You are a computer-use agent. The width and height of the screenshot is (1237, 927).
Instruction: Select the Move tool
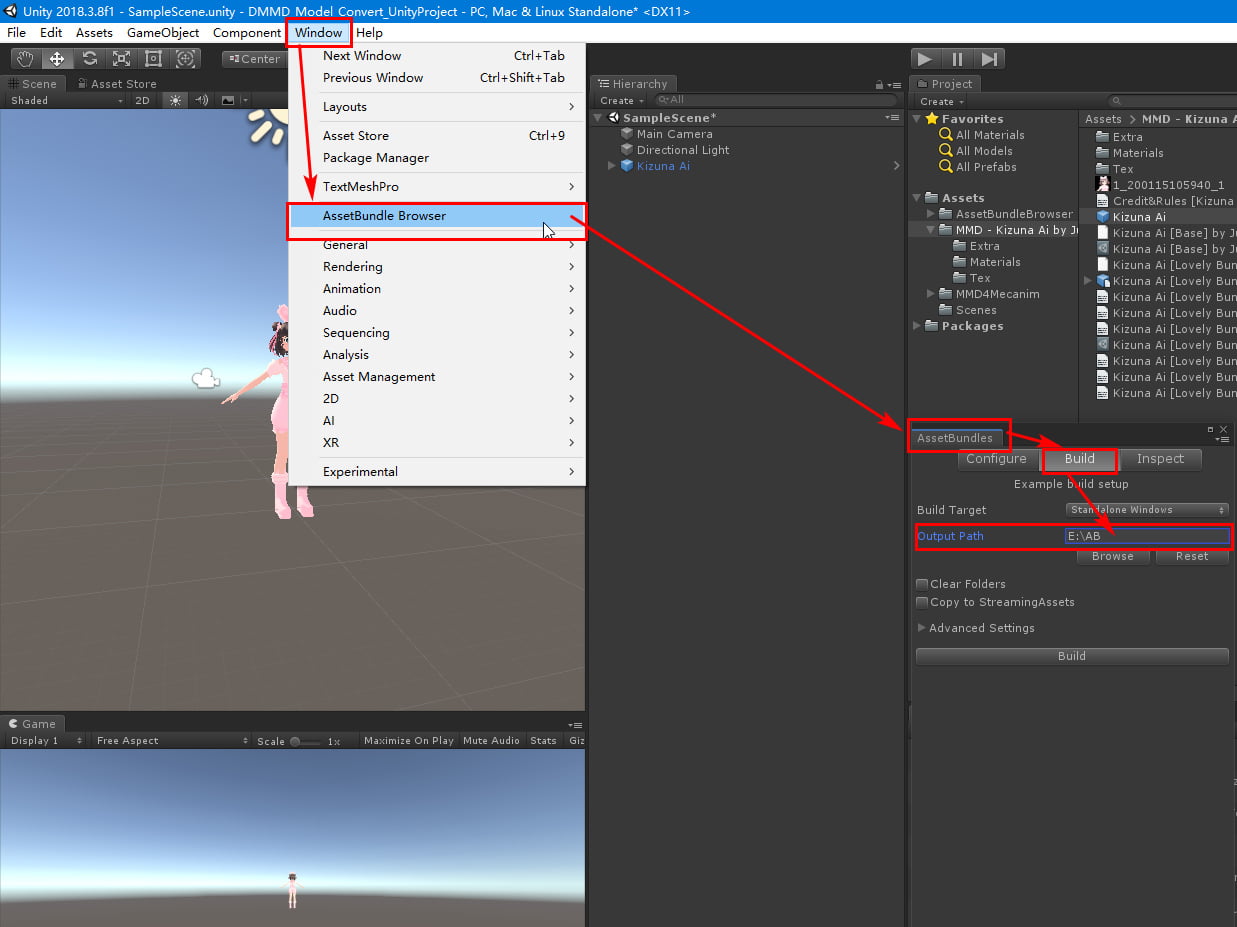tap(57, 58)
